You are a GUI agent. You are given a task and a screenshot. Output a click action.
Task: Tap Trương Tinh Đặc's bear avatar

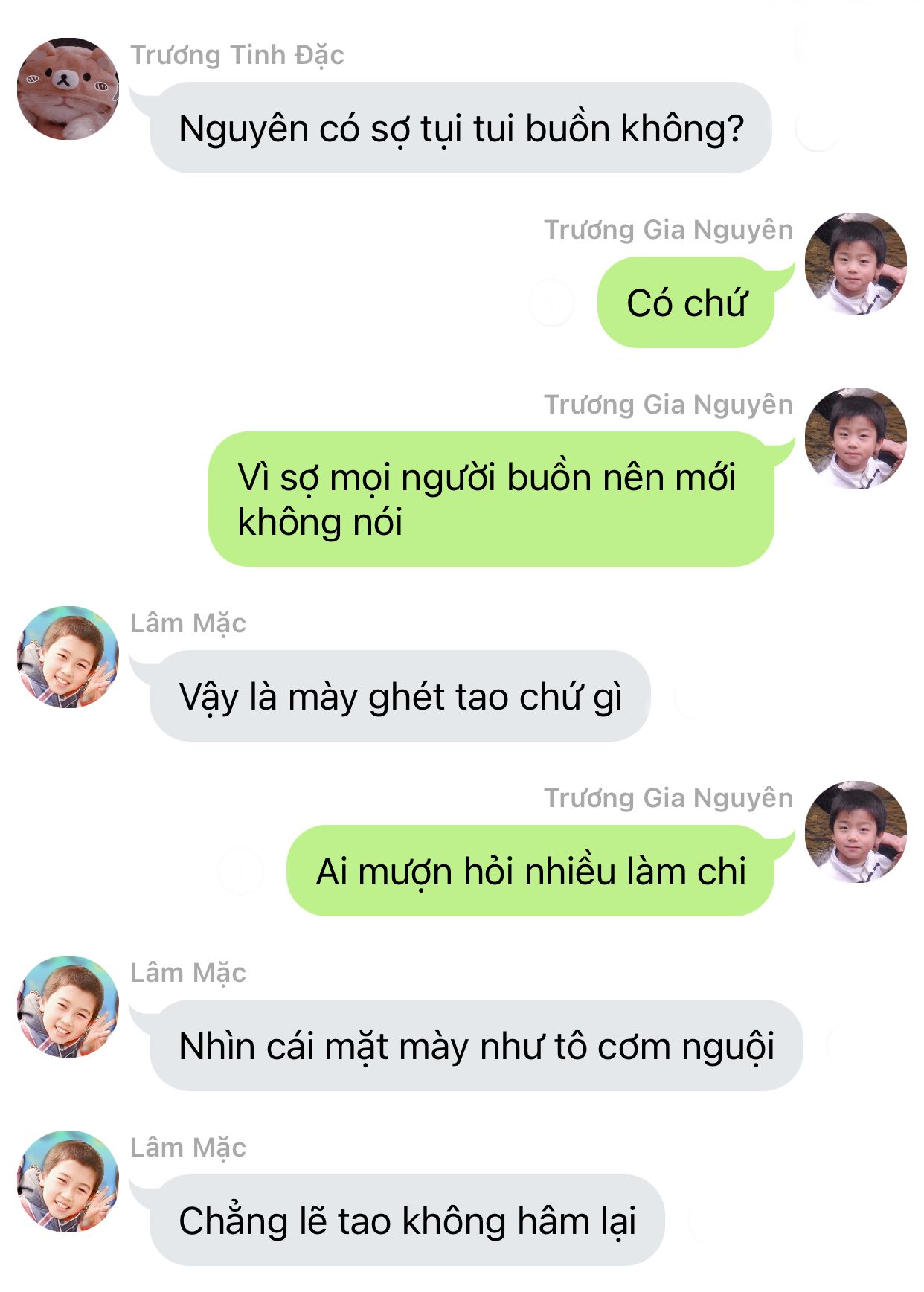click(68, 89)
